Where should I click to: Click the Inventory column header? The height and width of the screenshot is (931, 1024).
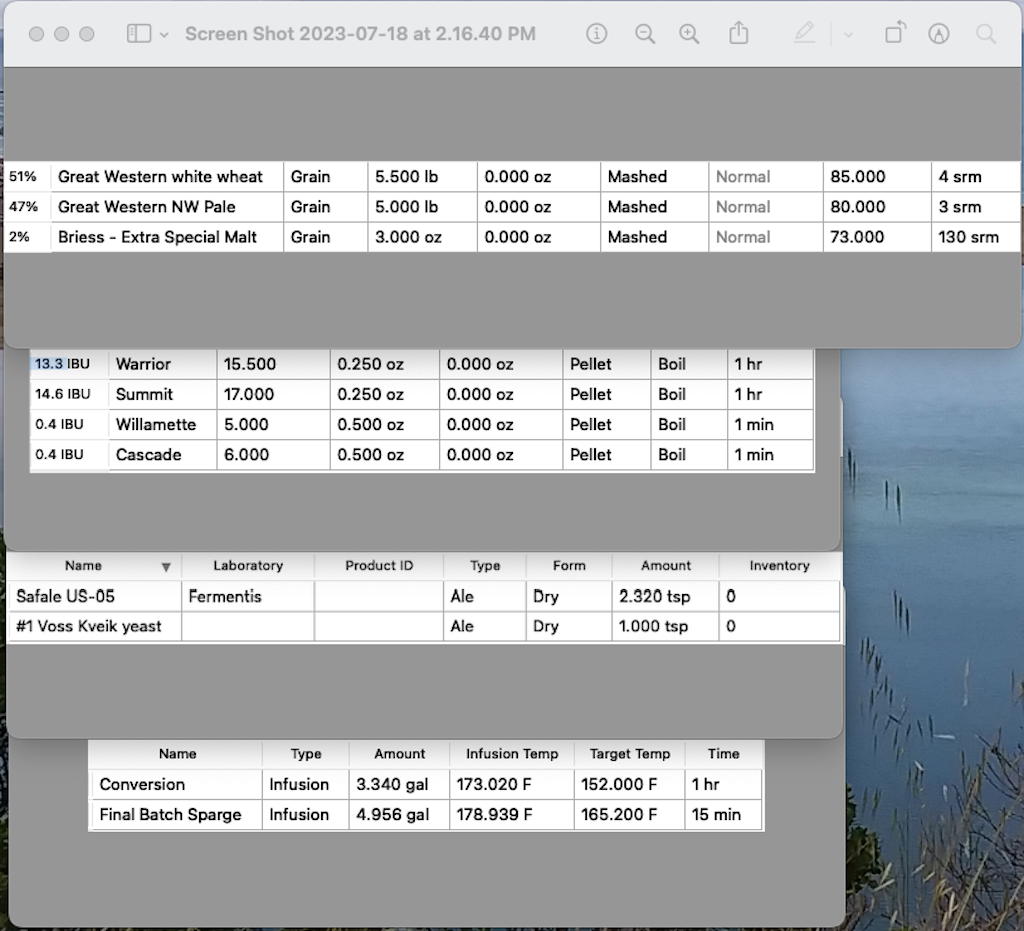click(x=779, y=566)
